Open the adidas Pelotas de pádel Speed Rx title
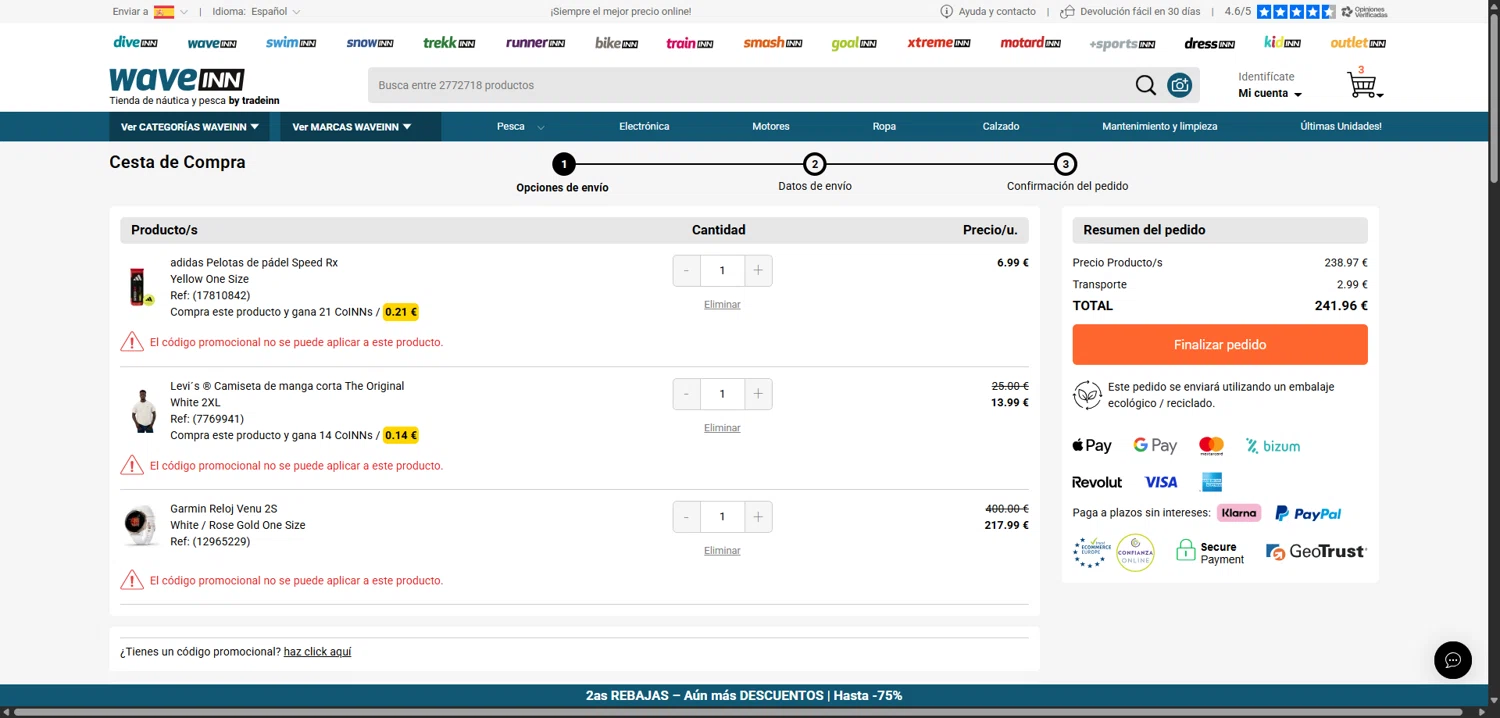1500x718 pixels. 254,263
